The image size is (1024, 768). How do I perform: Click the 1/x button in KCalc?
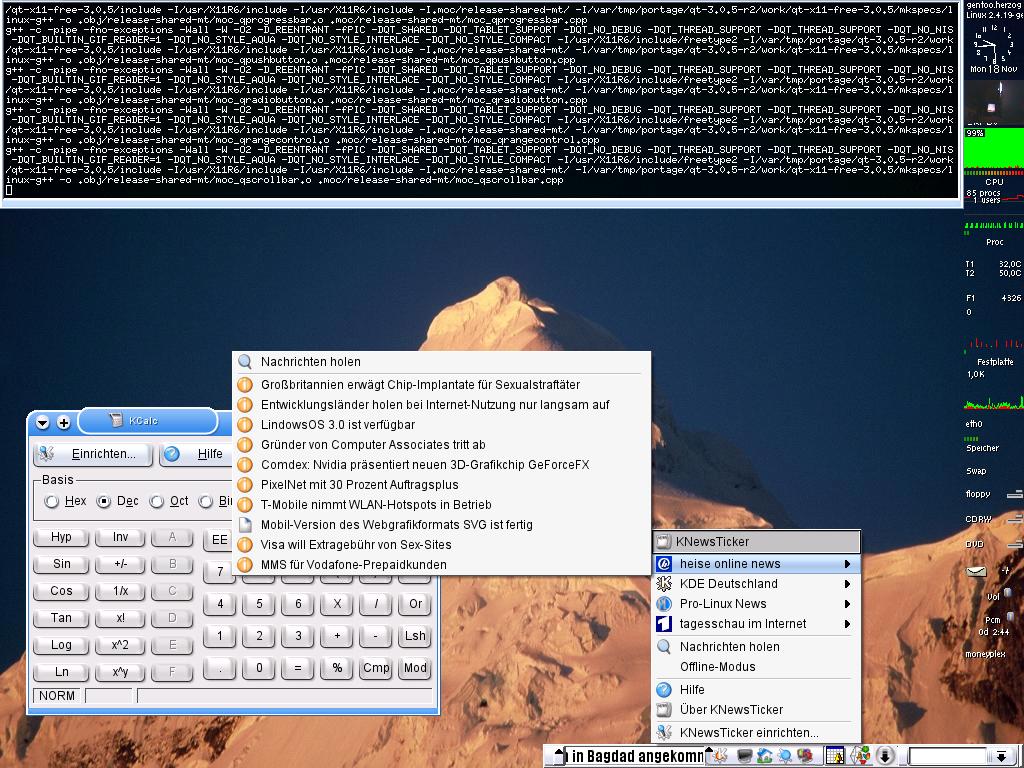[x=120, y=591]
